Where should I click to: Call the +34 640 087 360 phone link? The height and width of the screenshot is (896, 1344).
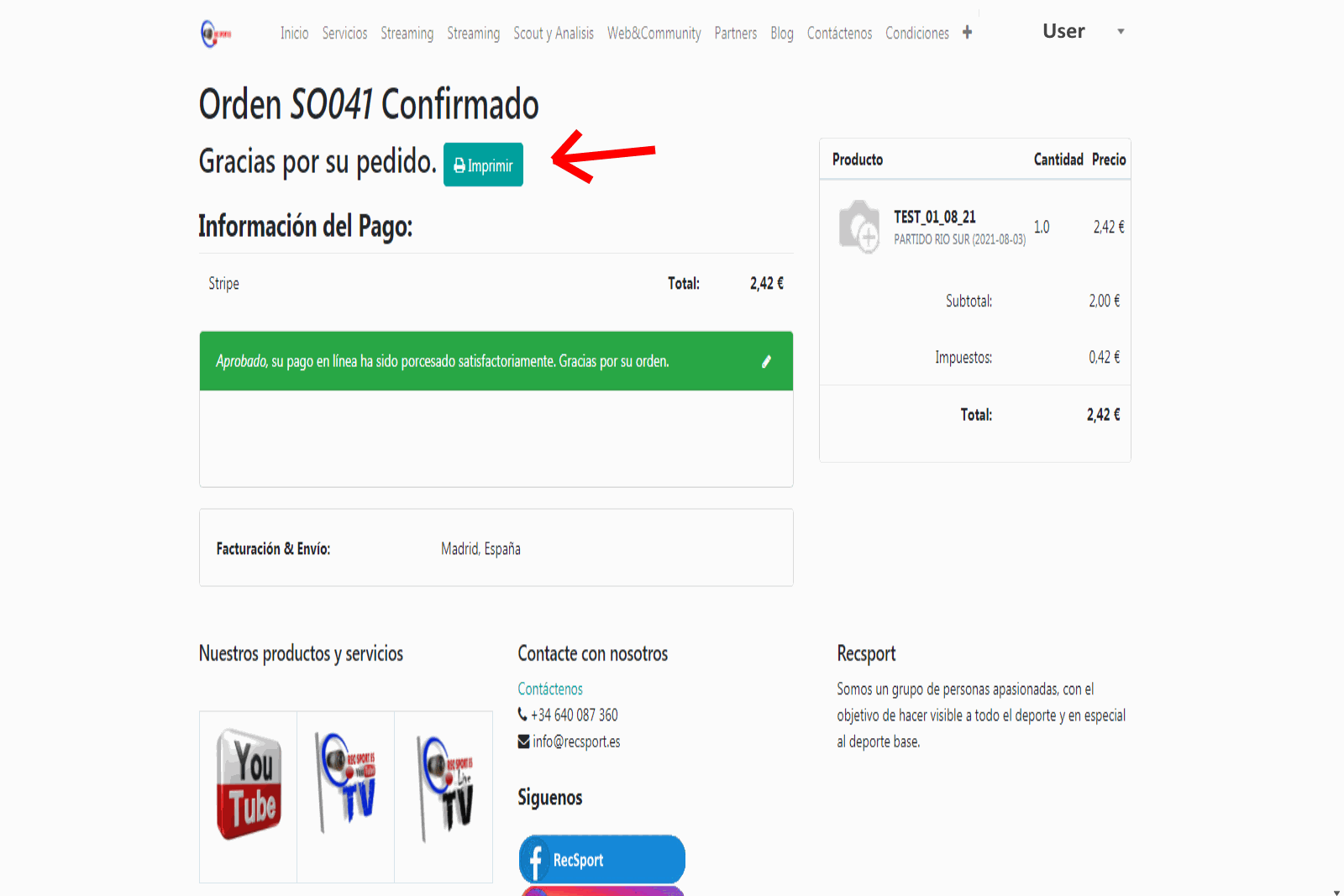(574, 715)
